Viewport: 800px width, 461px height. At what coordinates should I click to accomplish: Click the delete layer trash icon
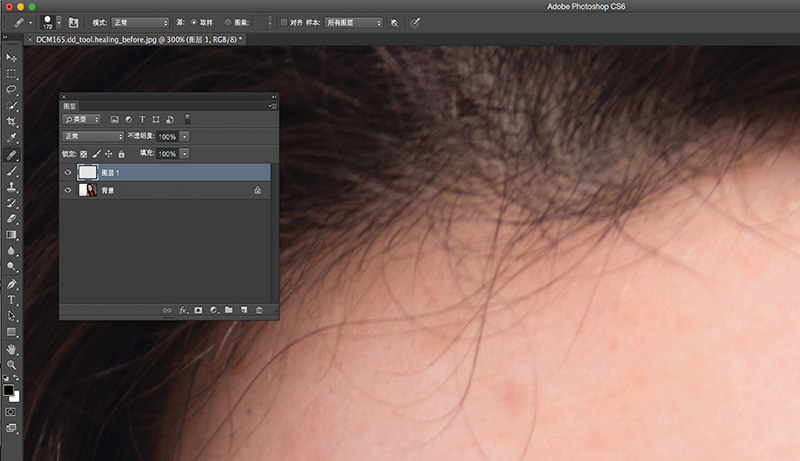pos(259,311)
